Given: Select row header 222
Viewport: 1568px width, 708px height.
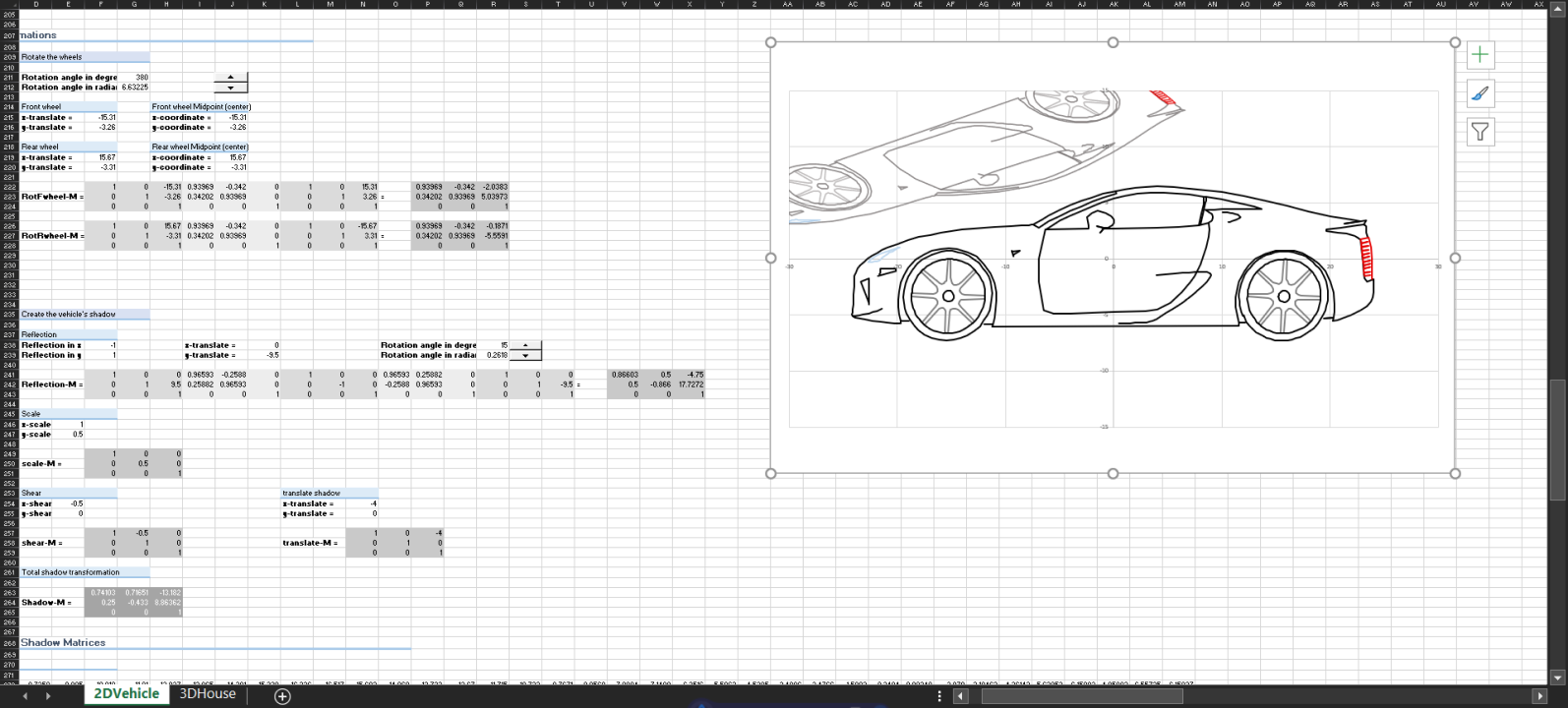Looking at the screenshot, I should point(9,186).
